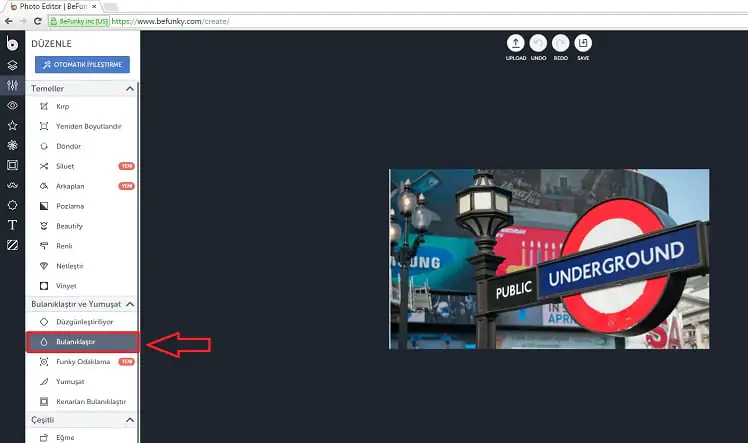This screenshot has width=748, height=443.
Task: Select the Arkaplan tool
Action: [x=82, y=186]
